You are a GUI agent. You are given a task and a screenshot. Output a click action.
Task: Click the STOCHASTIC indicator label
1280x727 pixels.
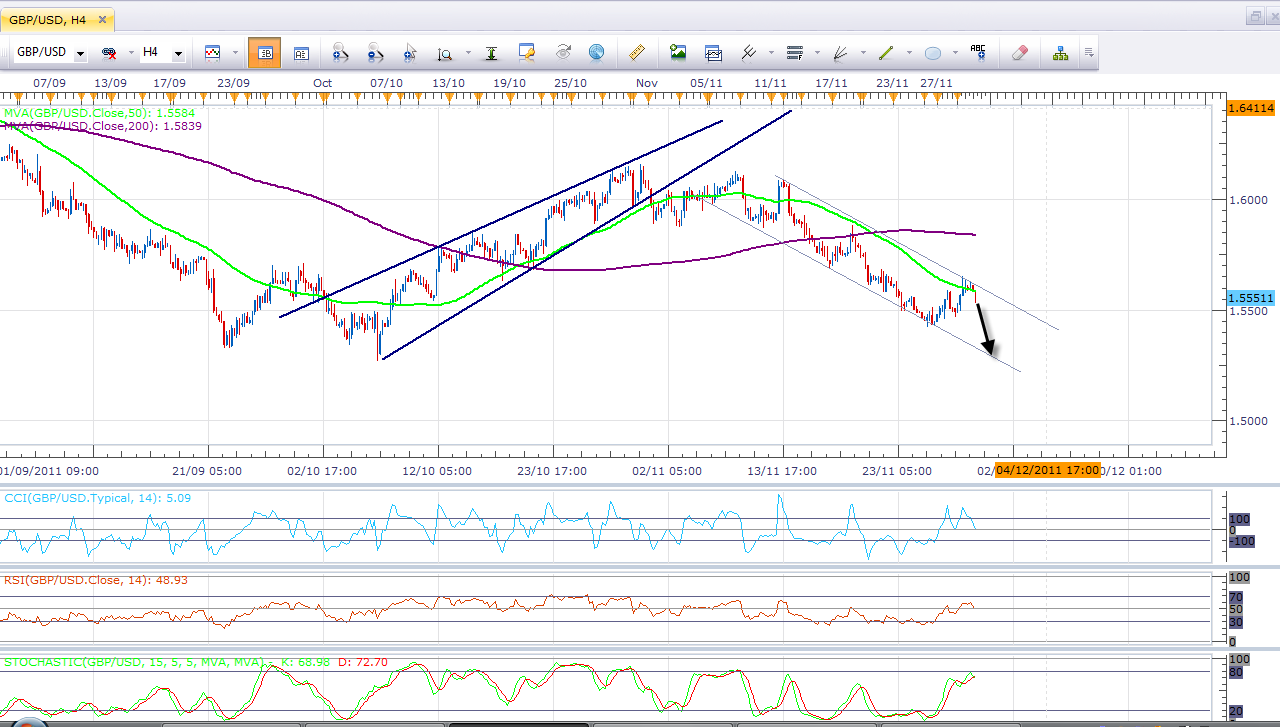click(196, 661)
